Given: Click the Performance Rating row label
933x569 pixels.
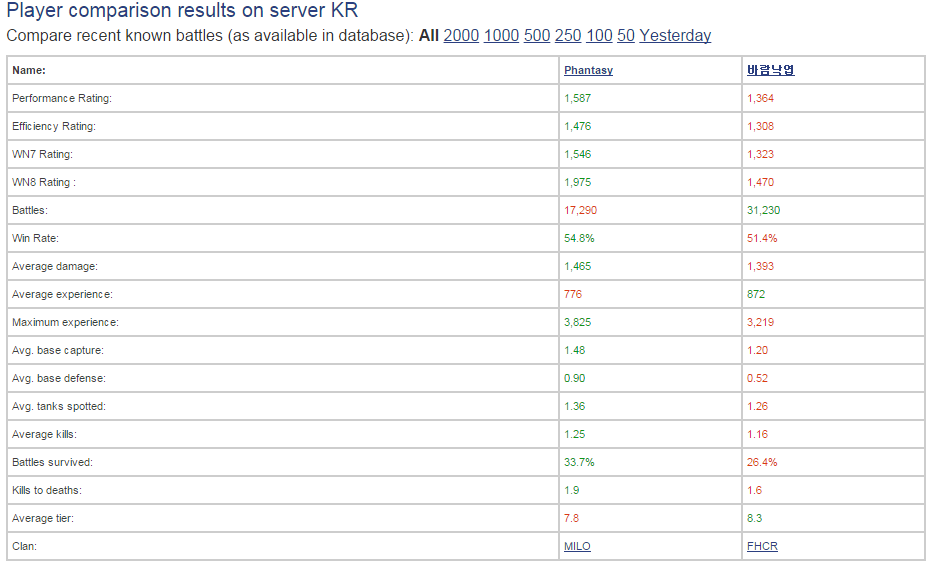Looking at the screenshot, I should [61, 98].
